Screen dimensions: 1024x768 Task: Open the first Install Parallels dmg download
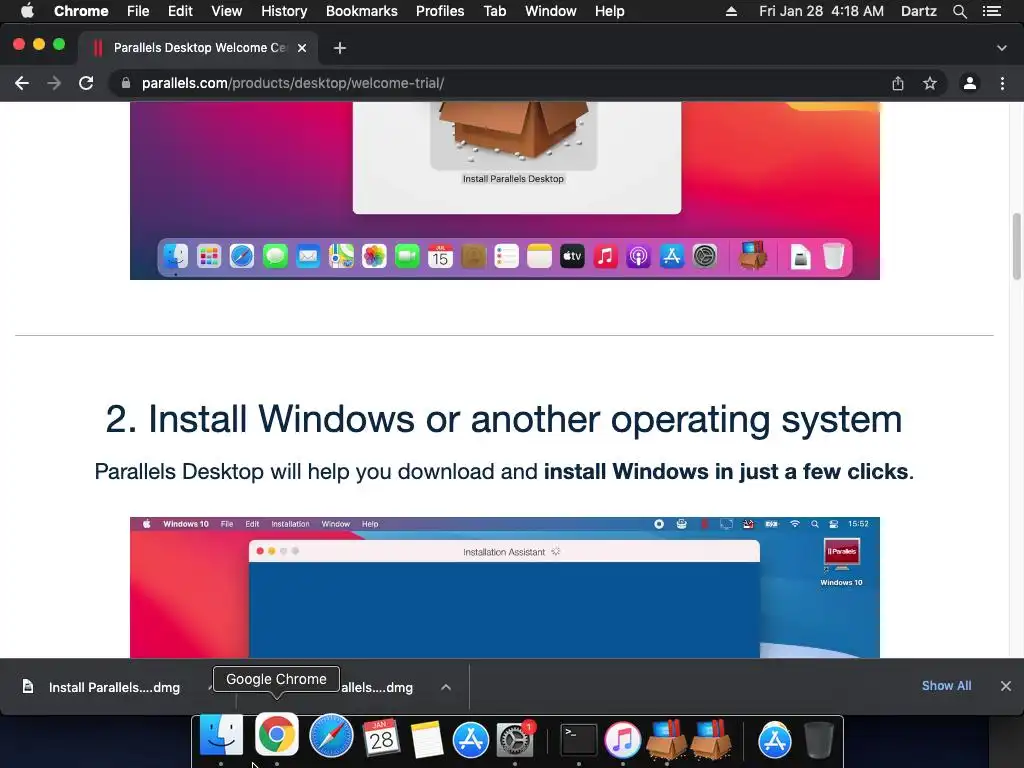coord(114,687)
